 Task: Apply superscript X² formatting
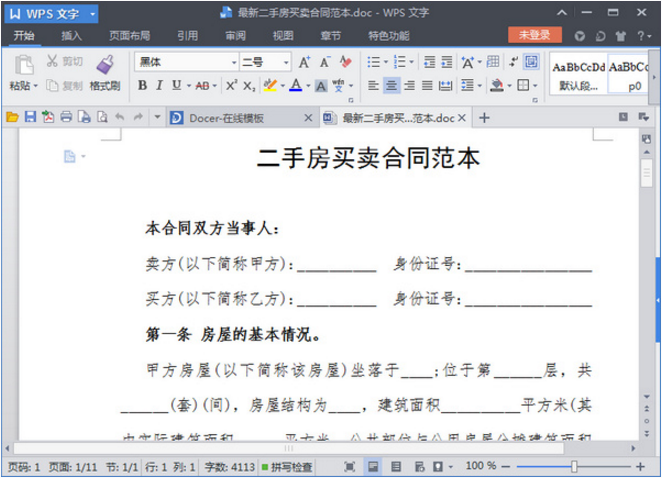click(231, 86)
